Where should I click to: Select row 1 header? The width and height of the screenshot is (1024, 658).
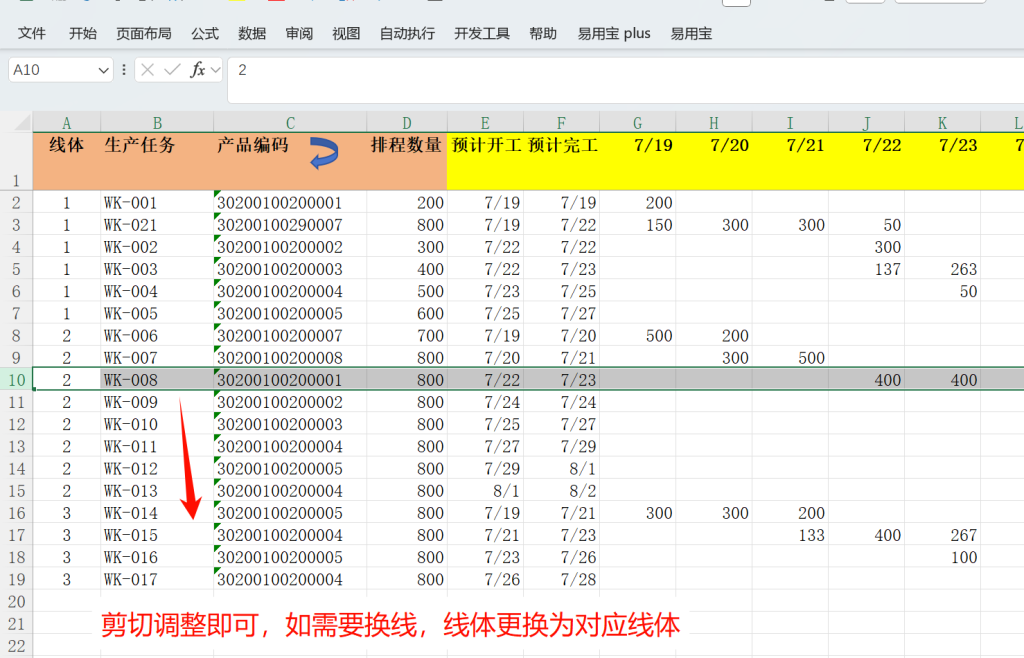16,162
